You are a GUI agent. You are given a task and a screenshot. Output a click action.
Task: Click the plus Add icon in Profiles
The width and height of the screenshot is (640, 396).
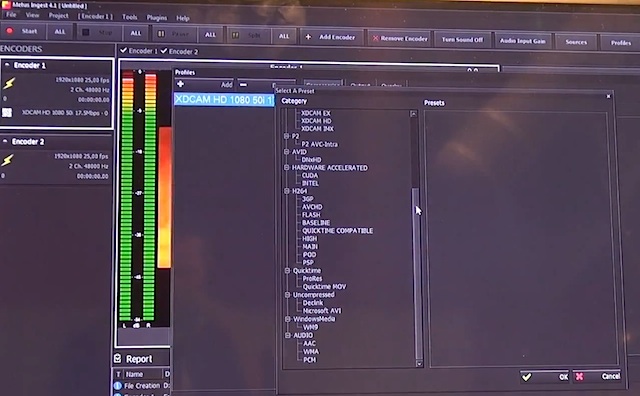point(180,84)
